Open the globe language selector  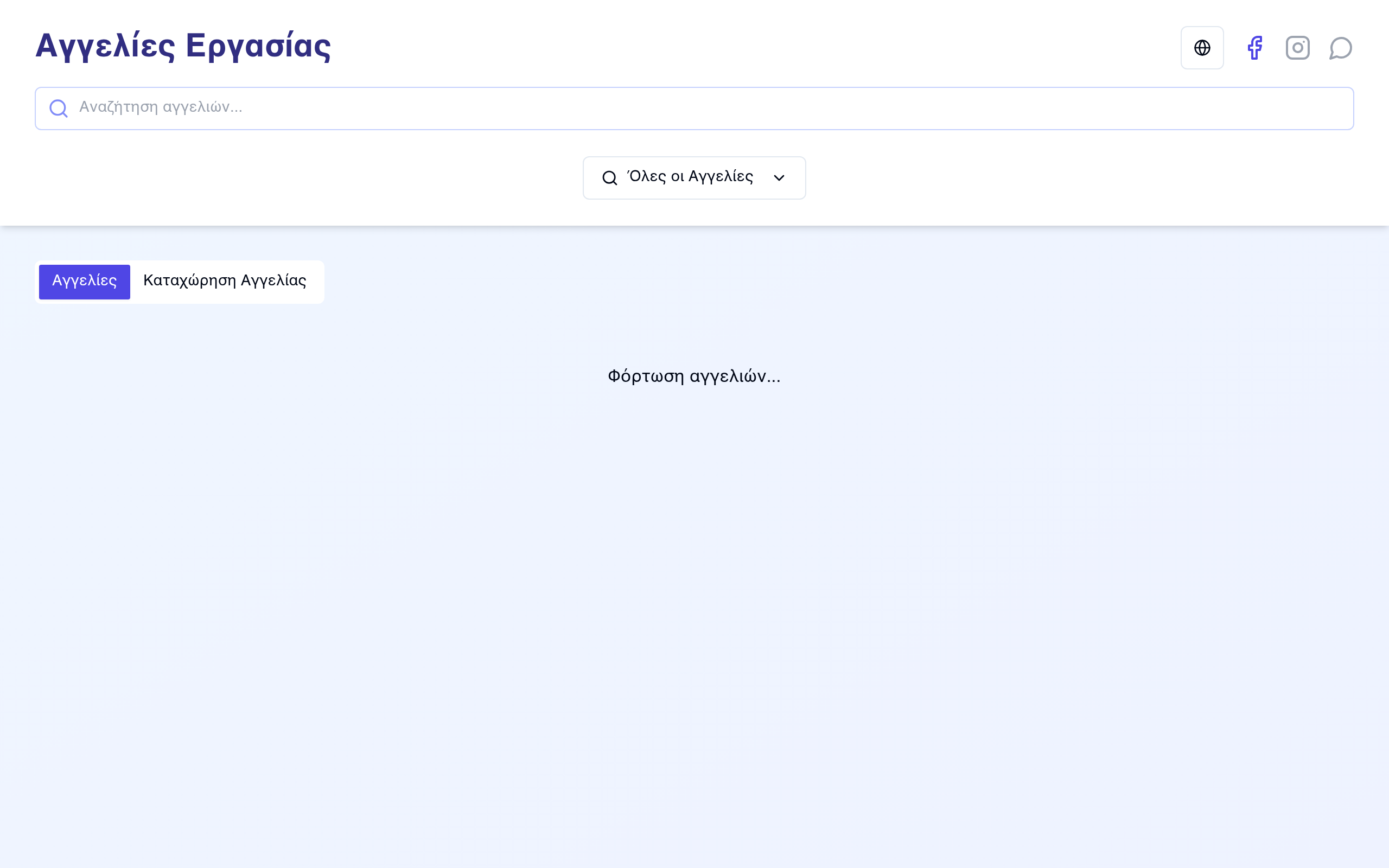click(1202, 48)
